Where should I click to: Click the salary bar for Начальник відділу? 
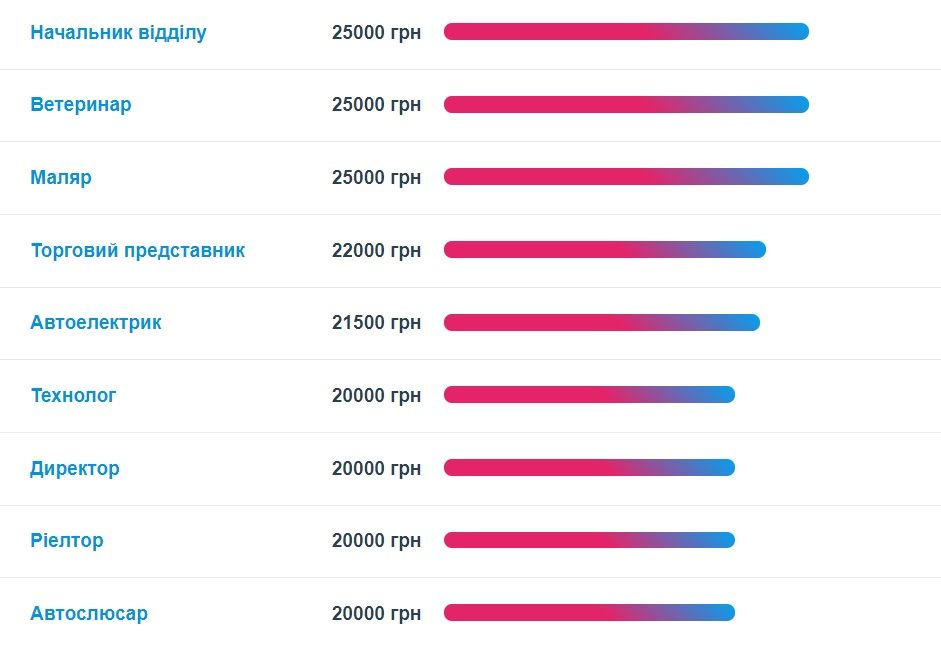(x=626, y=32)
